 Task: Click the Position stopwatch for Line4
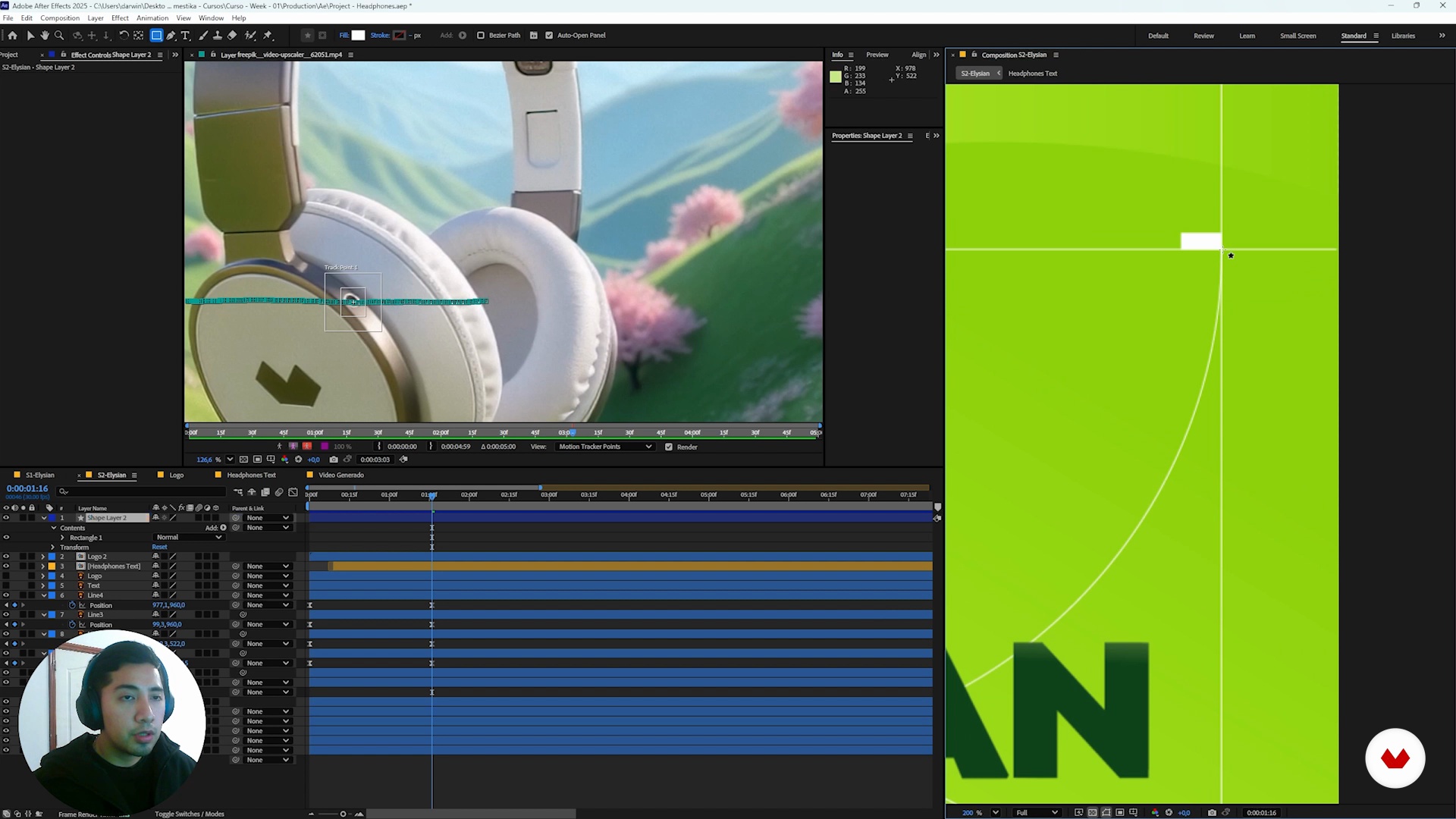[x=73, y=605]
